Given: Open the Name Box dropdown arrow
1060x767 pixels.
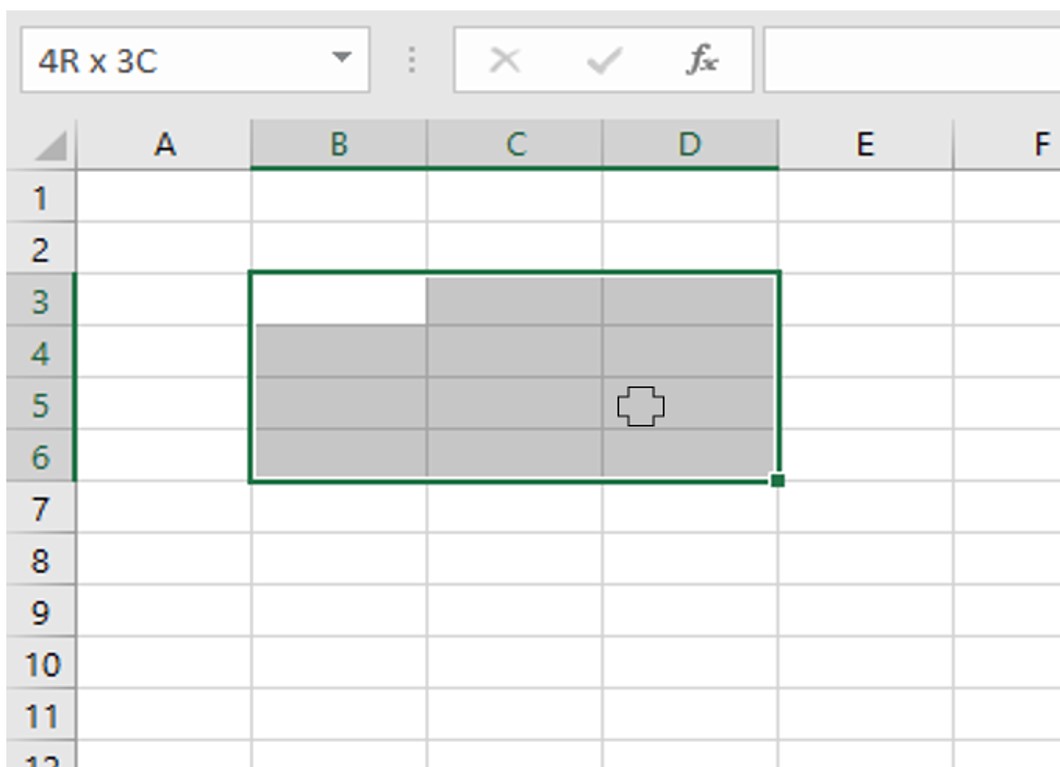Looking at the screenshot, I should (x=339, y=60).
